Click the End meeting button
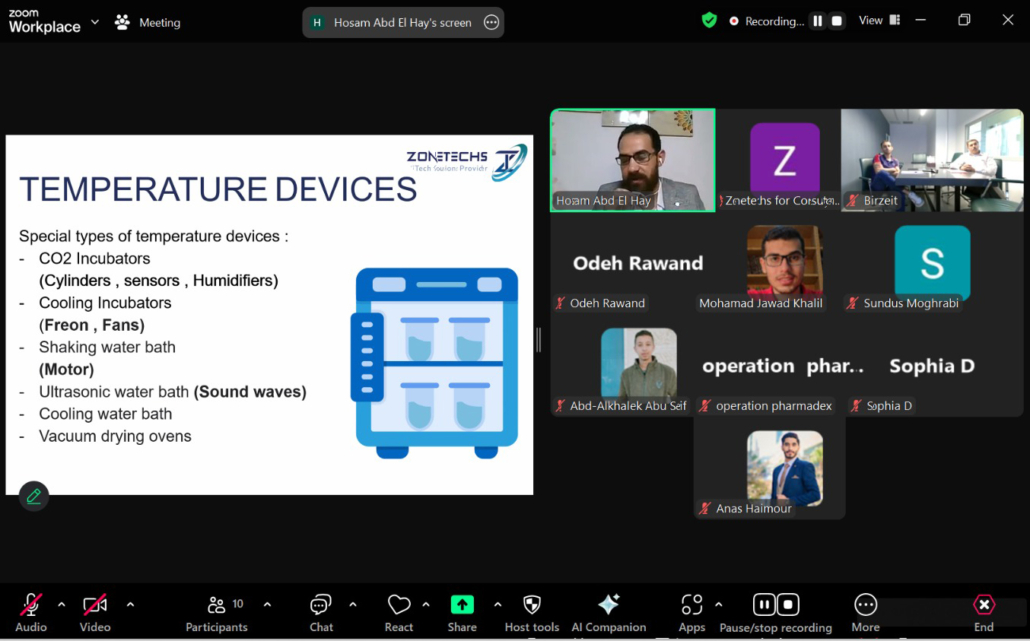Image resolution: width=1030 pixels, height=641 pixels. [x=984, y=611]
